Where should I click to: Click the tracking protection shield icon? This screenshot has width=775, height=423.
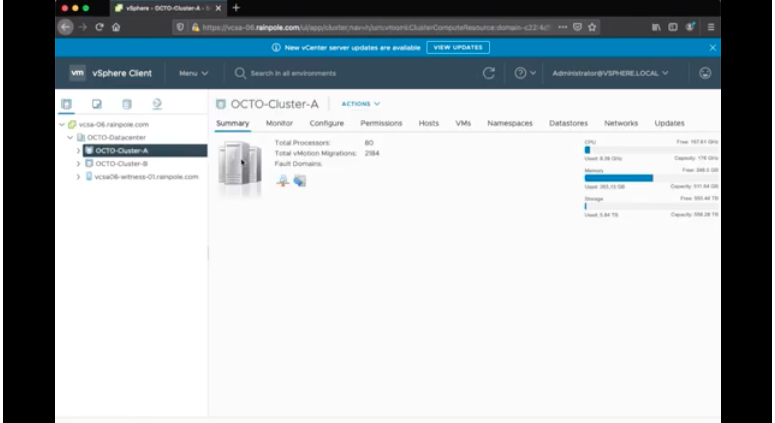[180, 27]
